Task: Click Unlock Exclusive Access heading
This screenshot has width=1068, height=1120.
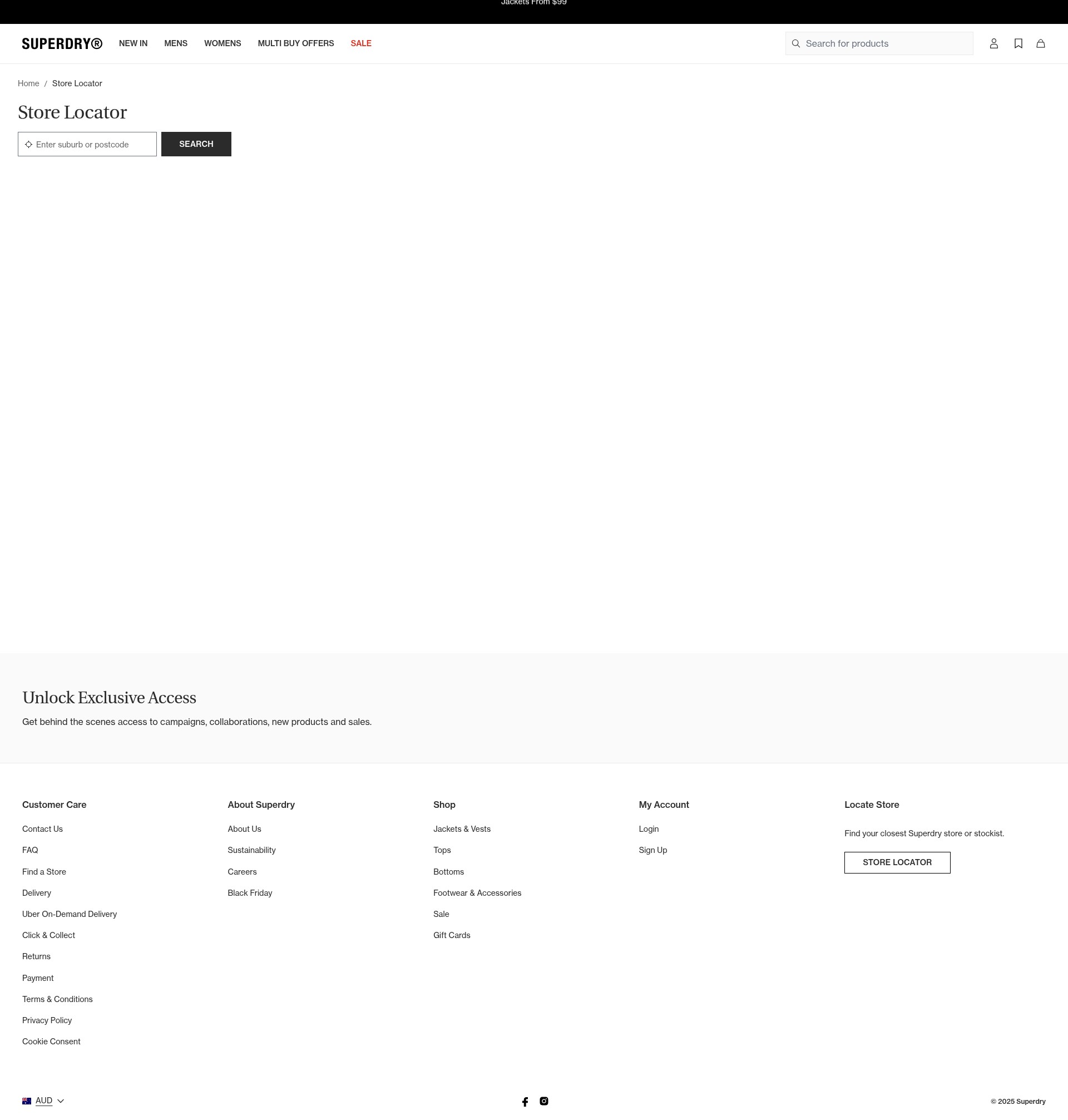Action: [110, 698]
